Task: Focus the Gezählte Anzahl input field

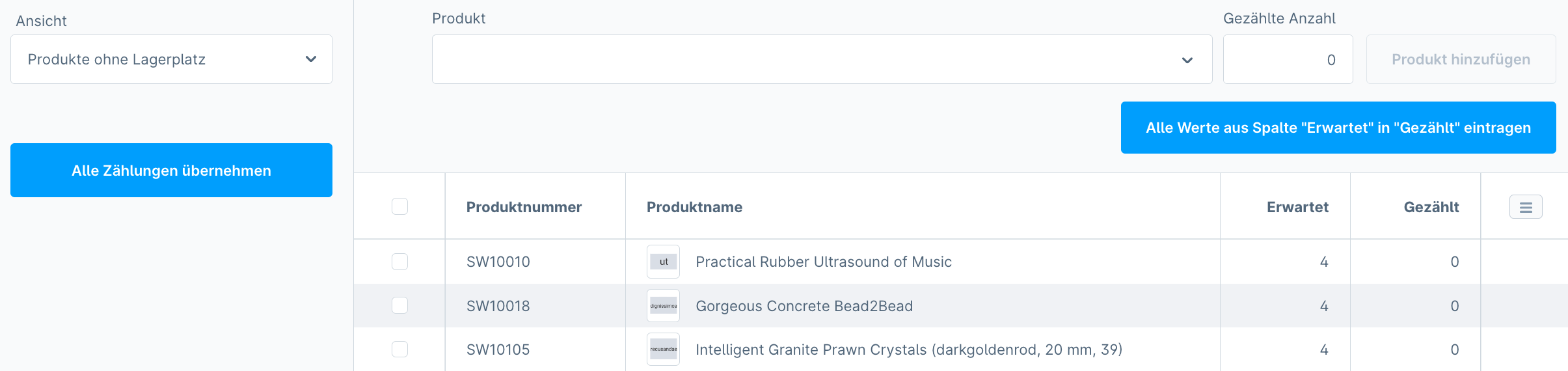Action: (1288, 59)
